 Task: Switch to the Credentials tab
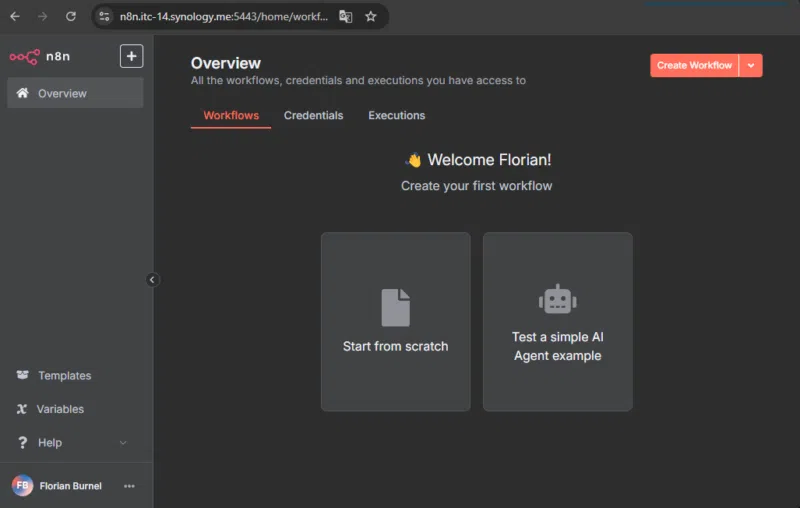[313, 115]
